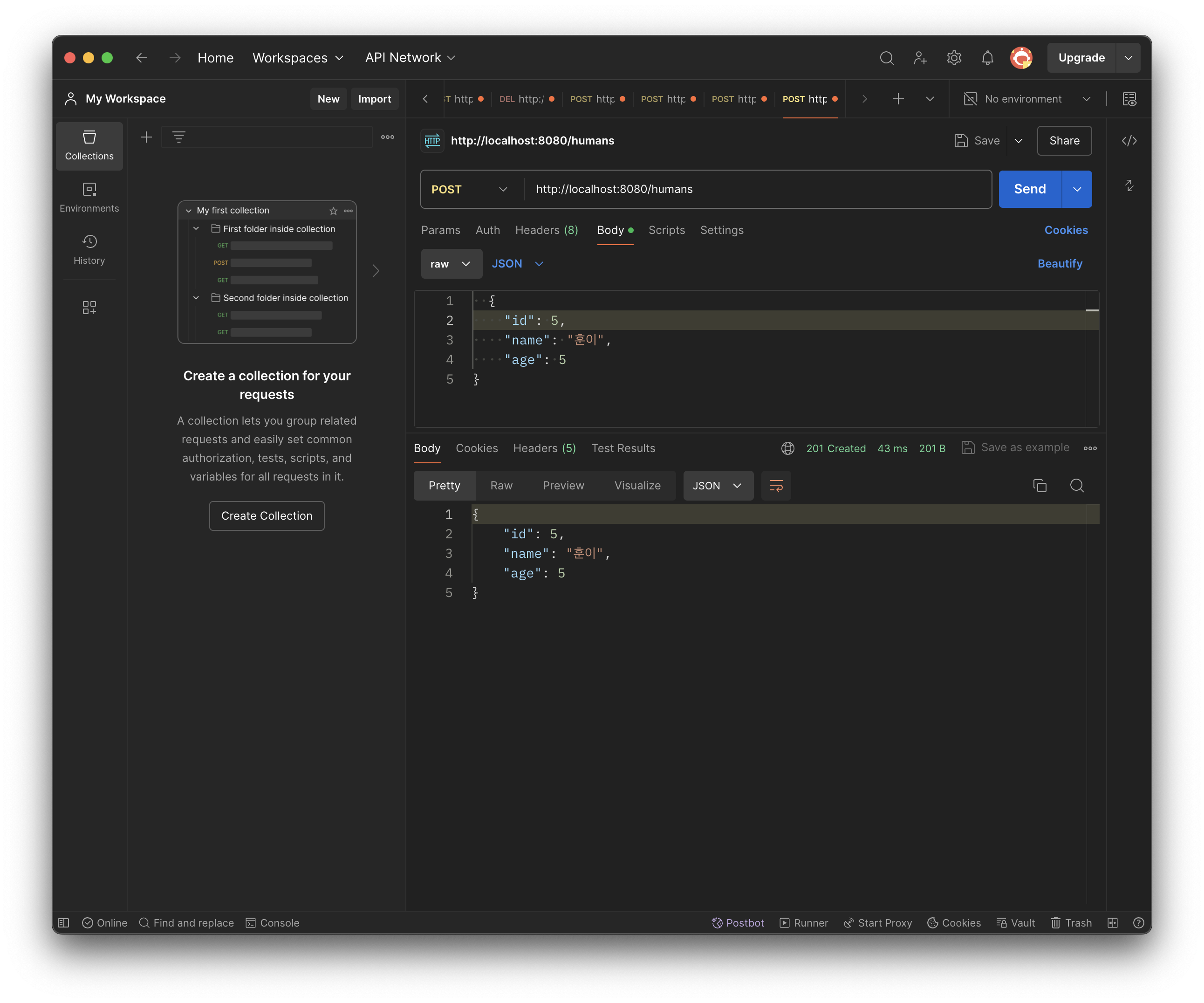The image size is (1204, 1003).
Task: Open the environment quick look icon
Action: [1129, 99]
